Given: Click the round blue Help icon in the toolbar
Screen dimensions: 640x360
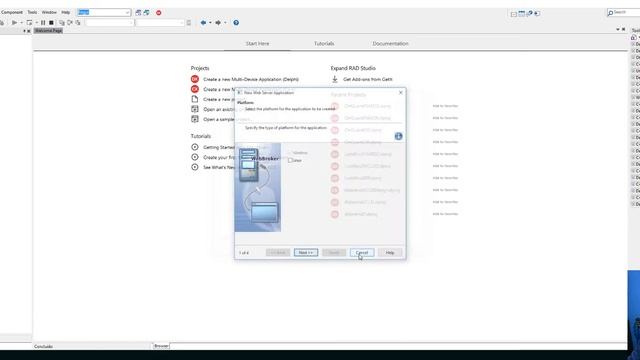Looking at the screenshot, I should pos(236,23).
